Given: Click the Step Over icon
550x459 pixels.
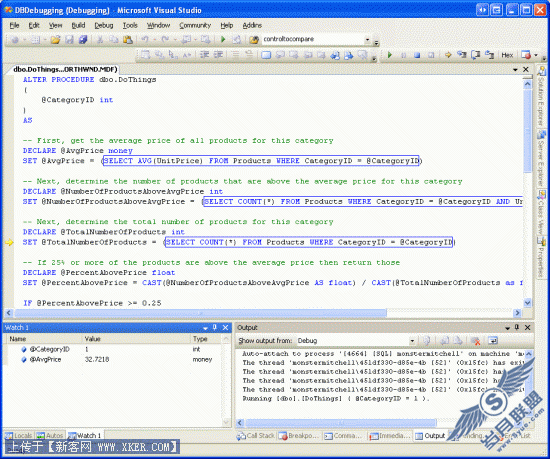Looking at the screenshot, I should (476, 55).
